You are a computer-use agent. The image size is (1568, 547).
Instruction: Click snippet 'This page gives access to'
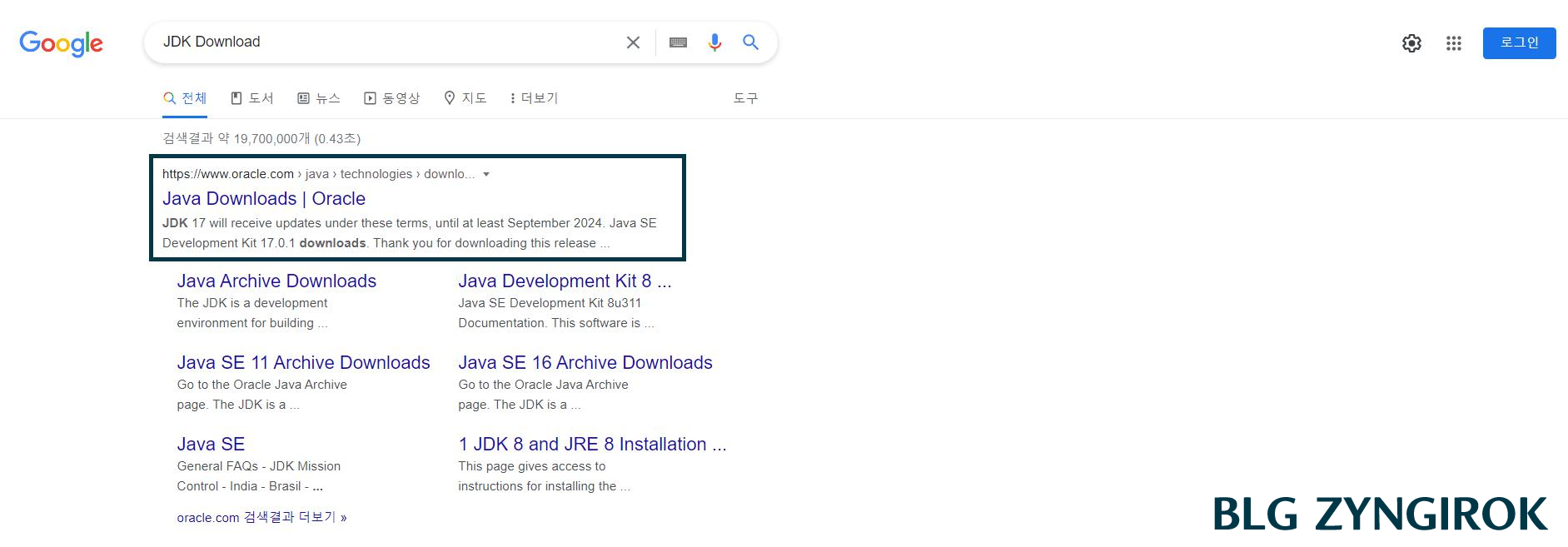(x=532, y=466)
